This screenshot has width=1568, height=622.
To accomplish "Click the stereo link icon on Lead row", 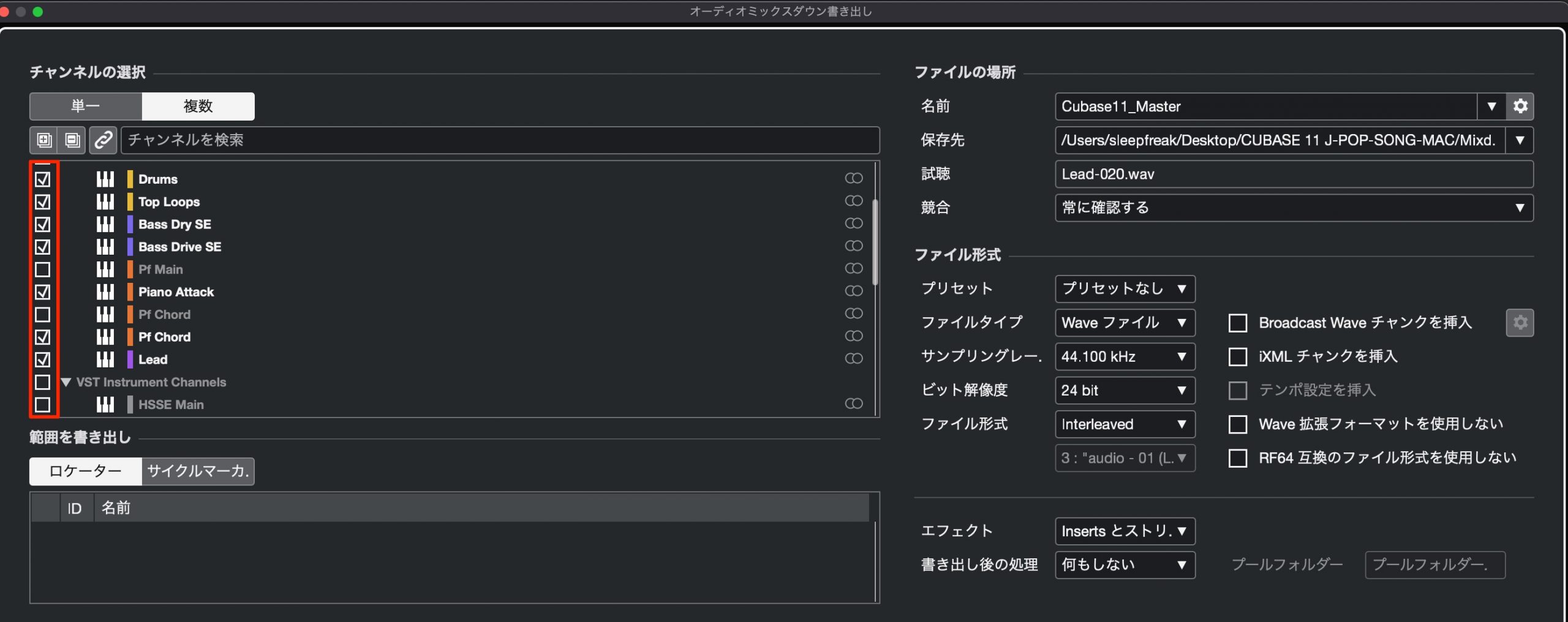I will (854, 358).
